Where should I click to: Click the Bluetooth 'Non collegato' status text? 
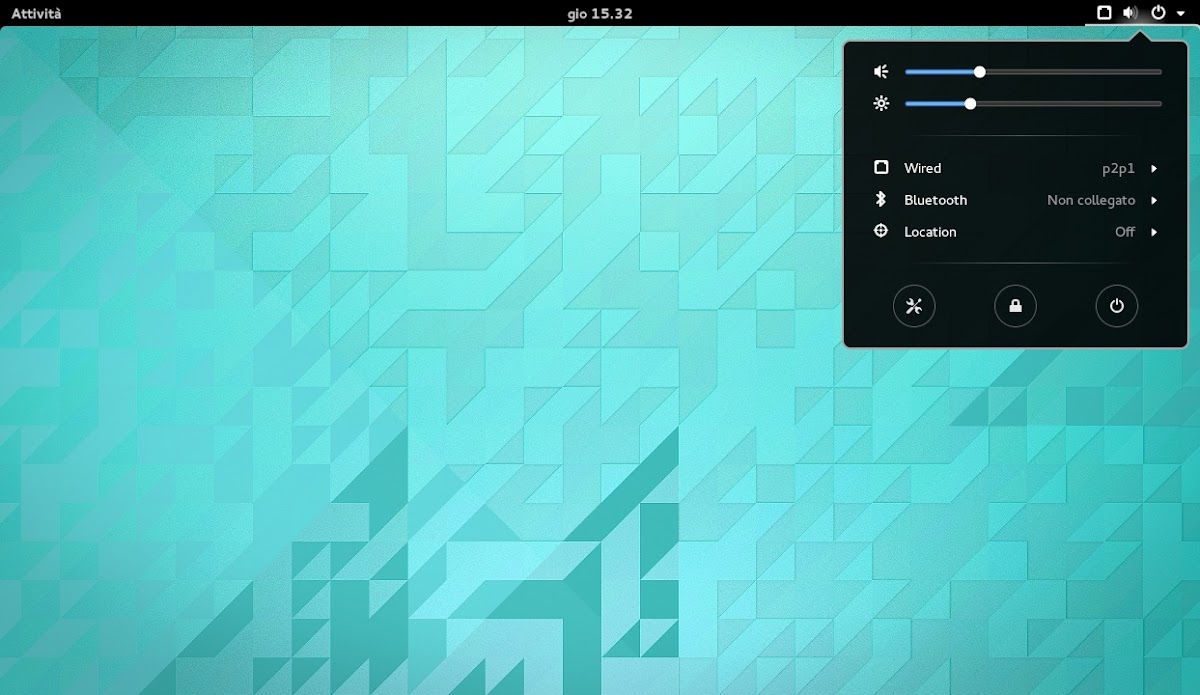[x=1091, y=200]
